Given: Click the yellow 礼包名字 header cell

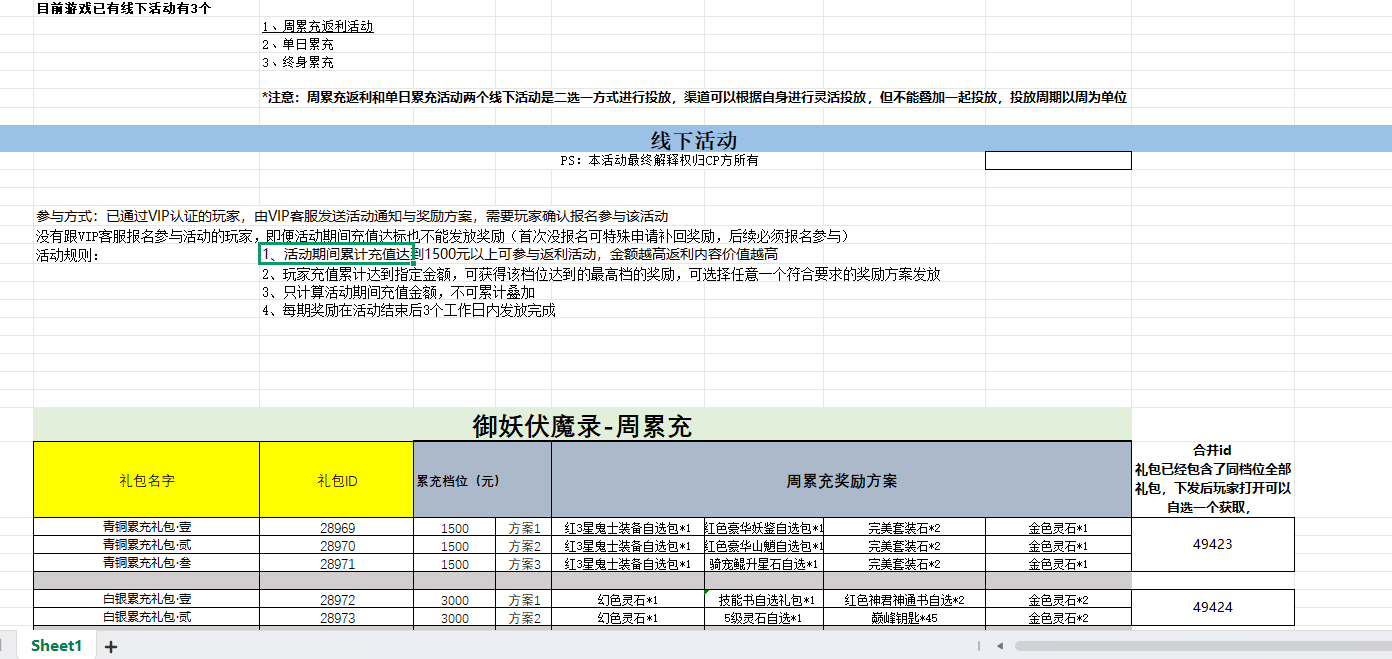Looking at the screenshot, I should 146,480.
